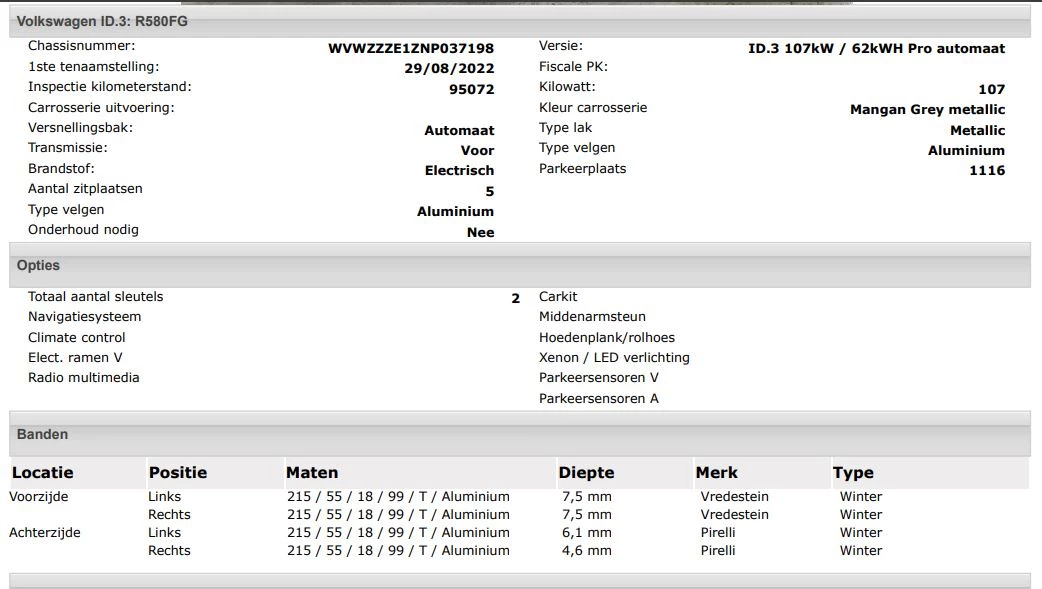Click the Navigatiesysteem option
The width and height of the screenshot is (1042, 589).
[84, 315]
